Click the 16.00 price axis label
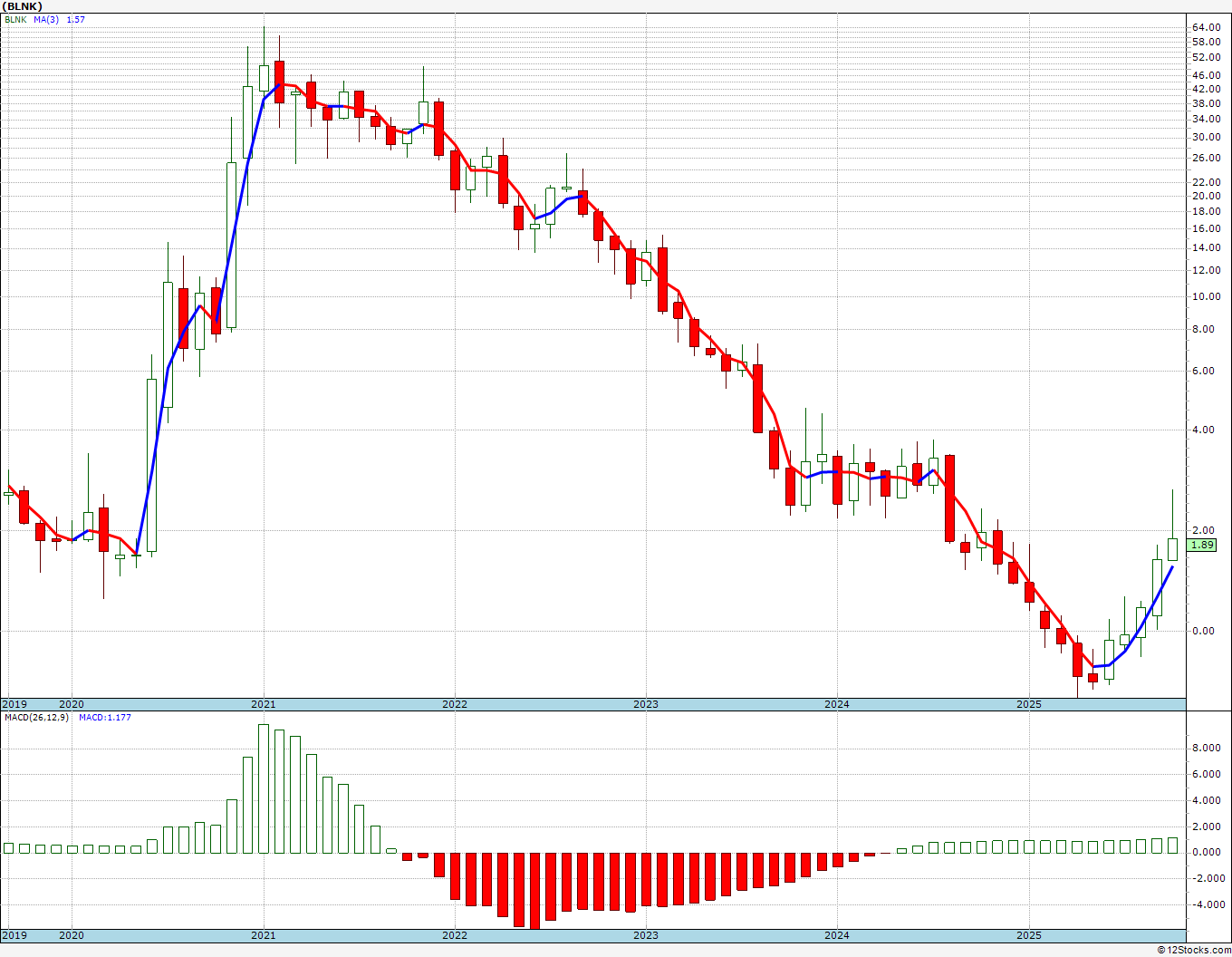This screenshot has height=957, width=1232. tap(1207, 228)
